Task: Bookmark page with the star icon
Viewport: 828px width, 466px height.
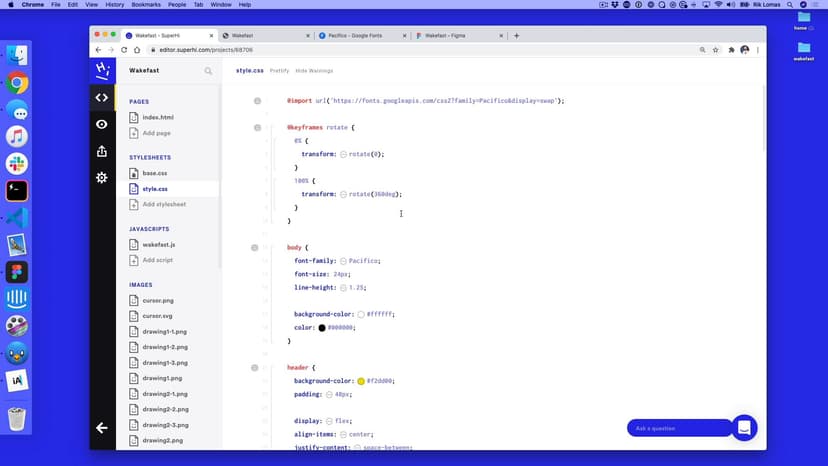Action: point(717,49)
